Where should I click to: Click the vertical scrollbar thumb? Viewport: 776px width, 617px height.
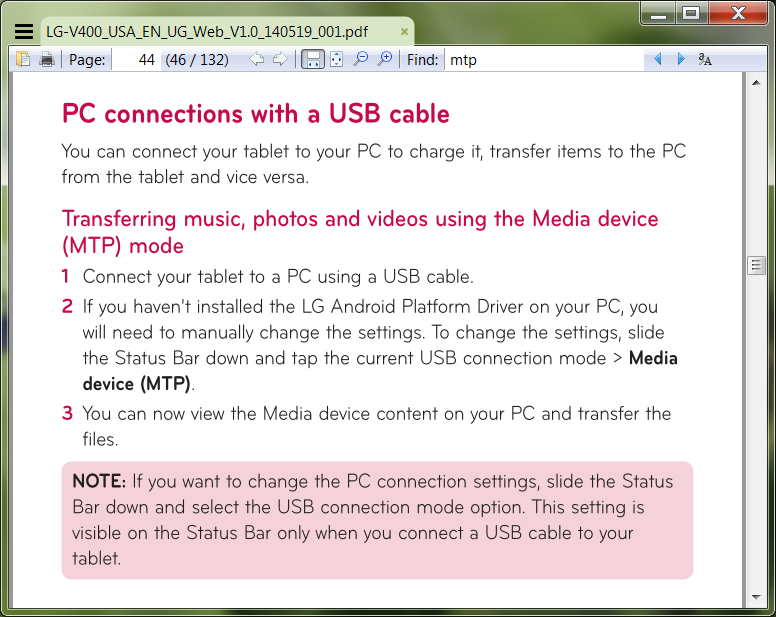pos(756,265)
